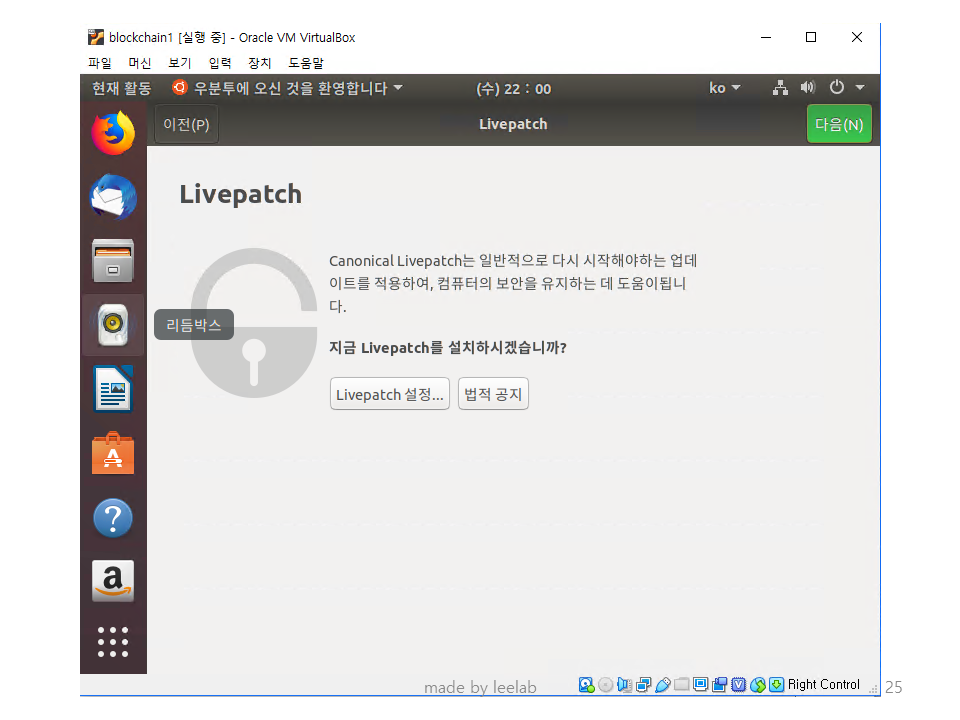The width and height of the screenshot is (960, 720).
Task: Open Ubuntu Software store icon
Action: [x=113, y=453]
